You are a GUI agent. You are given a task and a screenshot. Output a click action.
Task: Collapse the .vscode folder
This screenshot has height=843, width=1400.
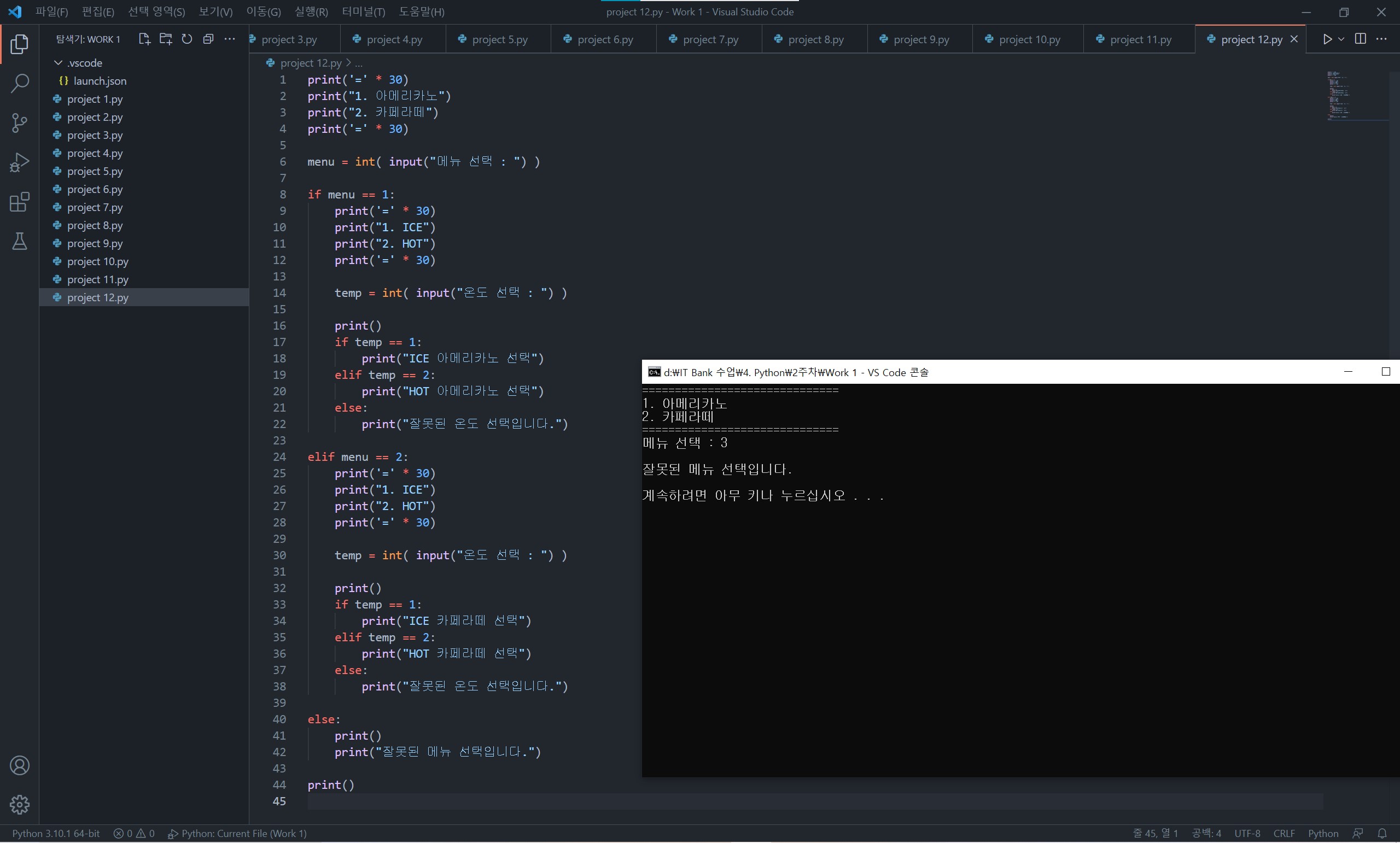(58, 62)
